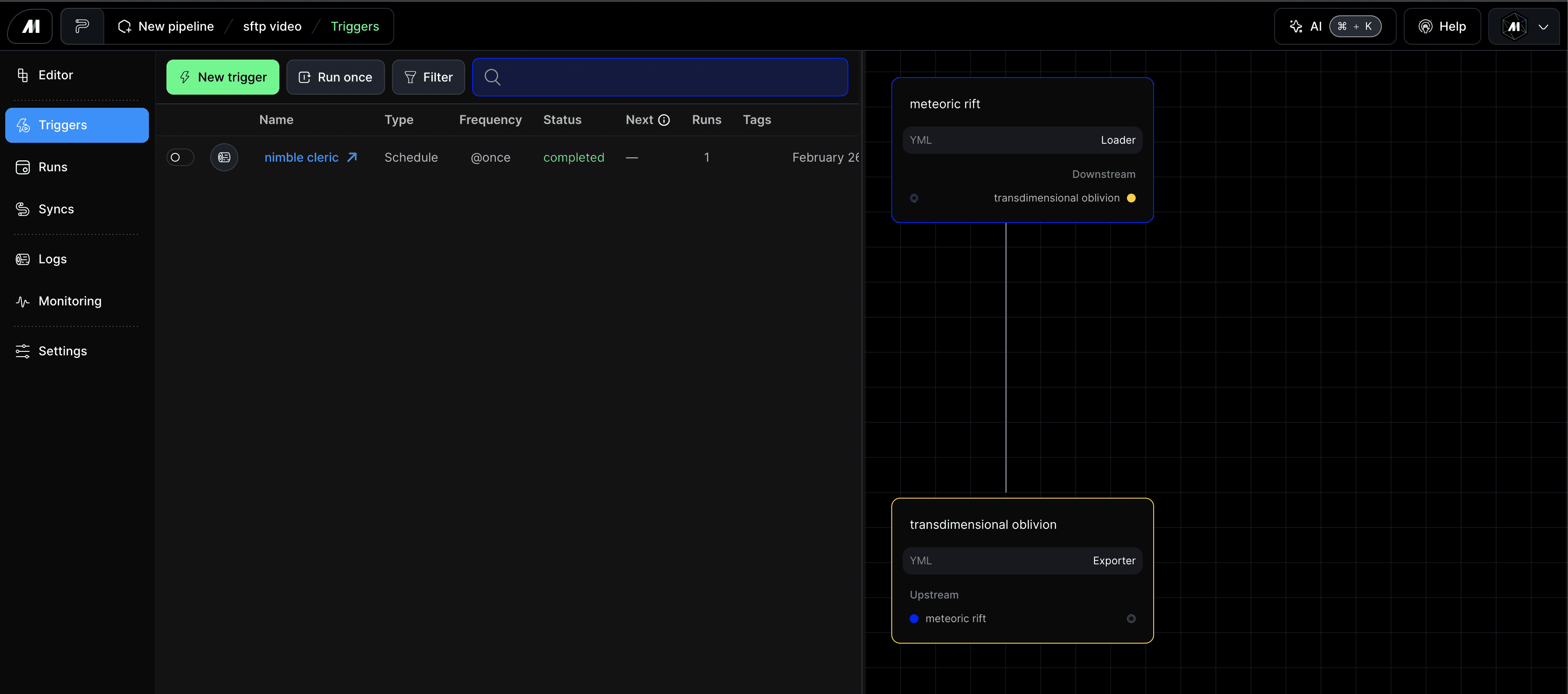Click the transdimensional oblivion downstream label
This screenshot has height=694, width=1568.
tap(1057, 198)
